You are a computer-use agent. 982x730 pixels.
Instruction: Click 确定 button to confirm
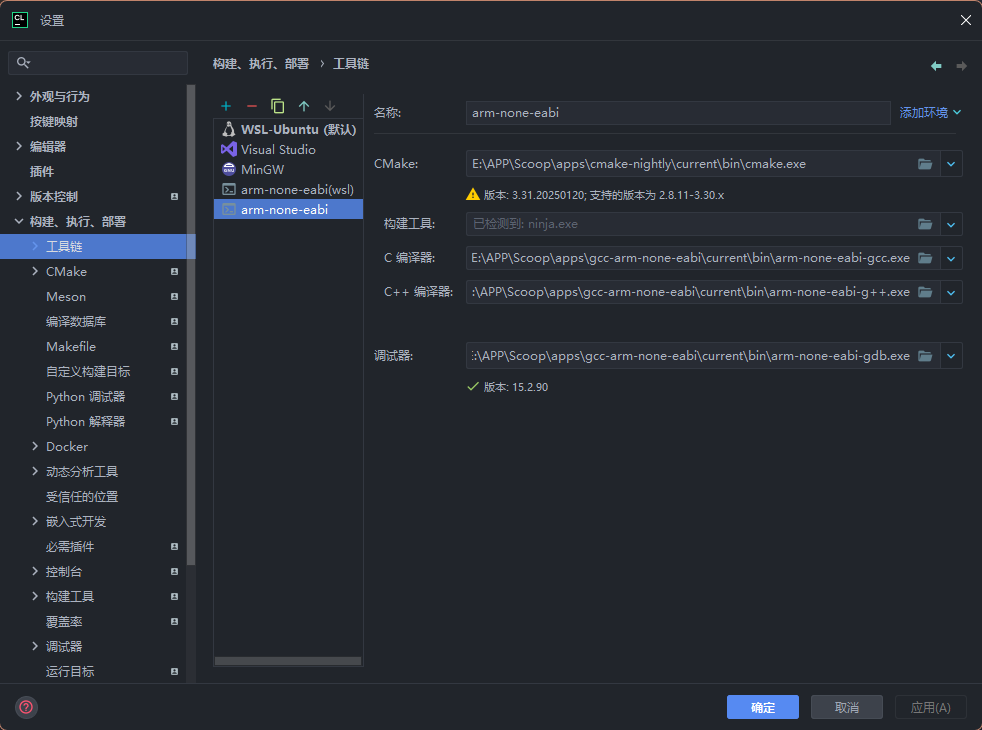763,707
